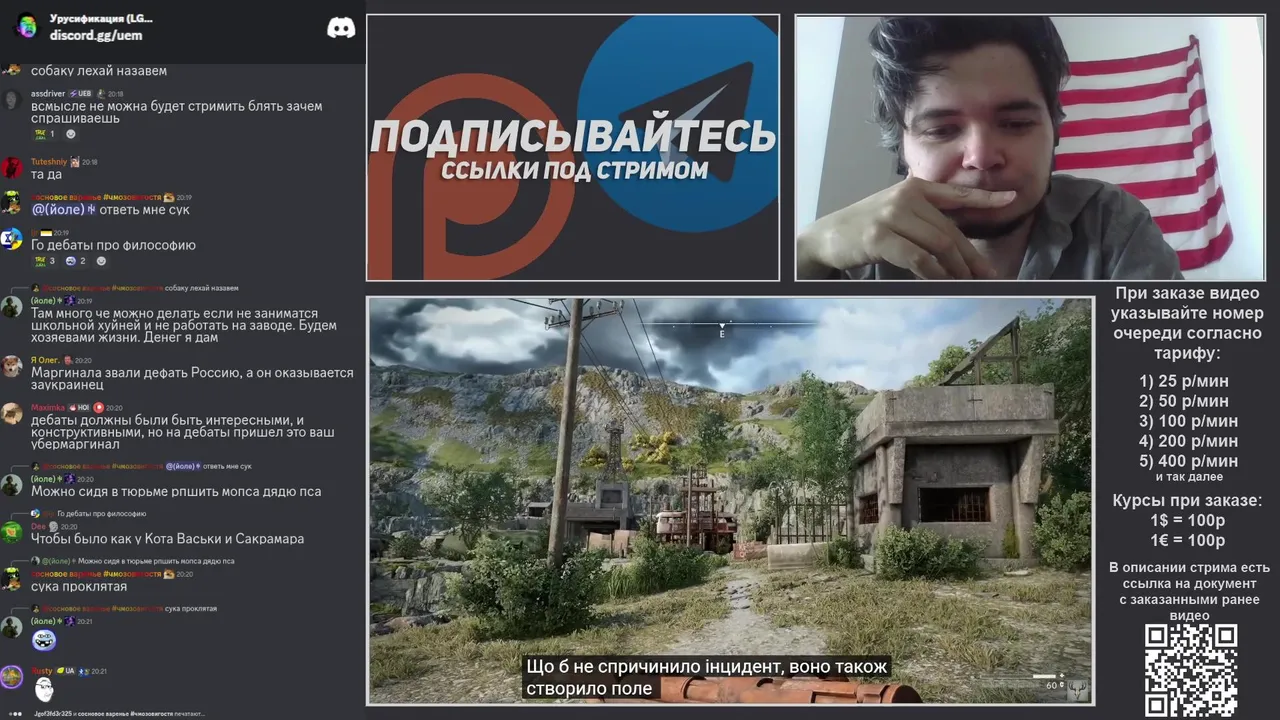
Task: Click the game capture window with bunker scene
Action: (x=730, y=501)
